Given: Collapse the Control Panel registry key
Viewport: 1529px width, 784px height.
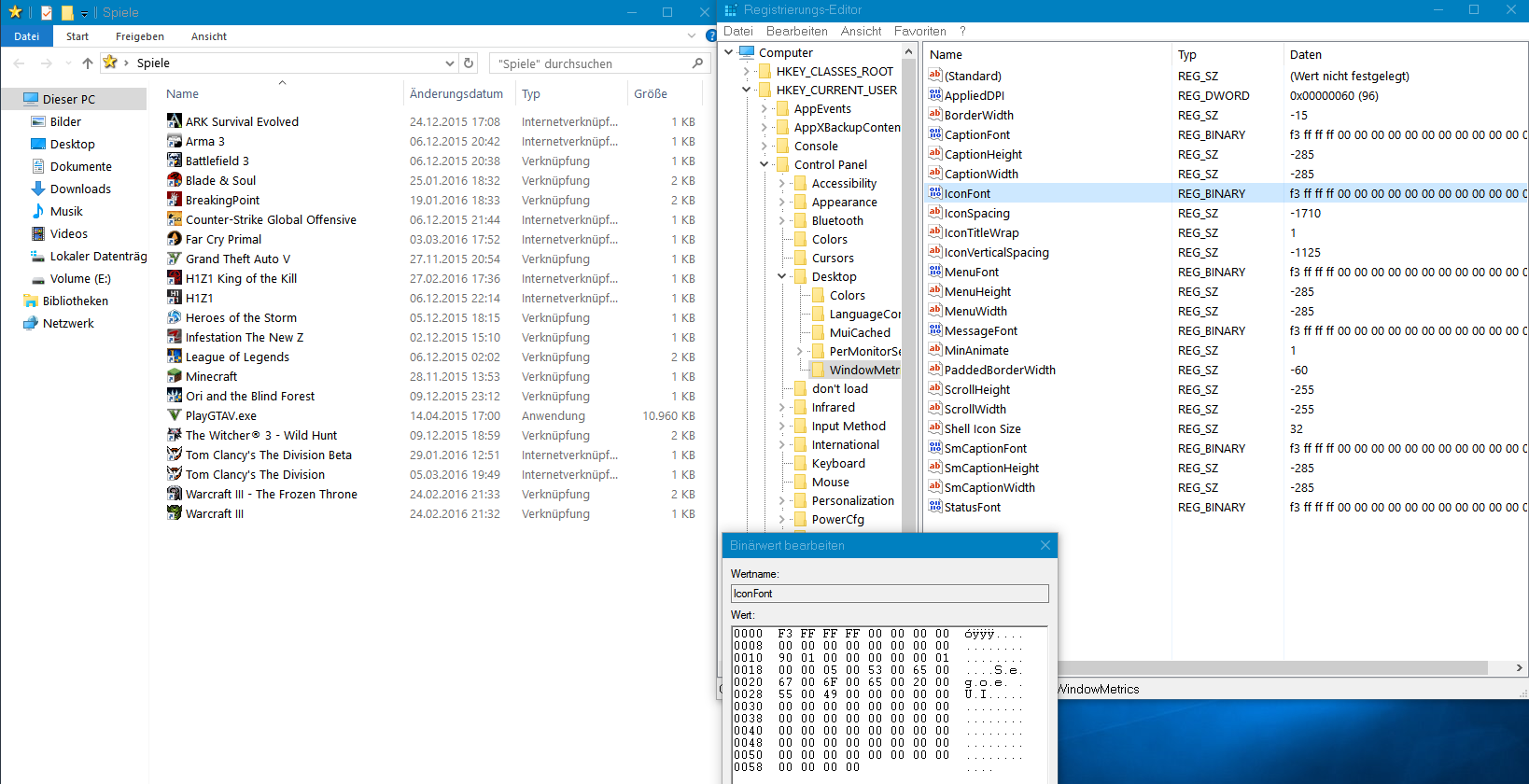Looking at the screenshot, I should click(x=764, y=164).
